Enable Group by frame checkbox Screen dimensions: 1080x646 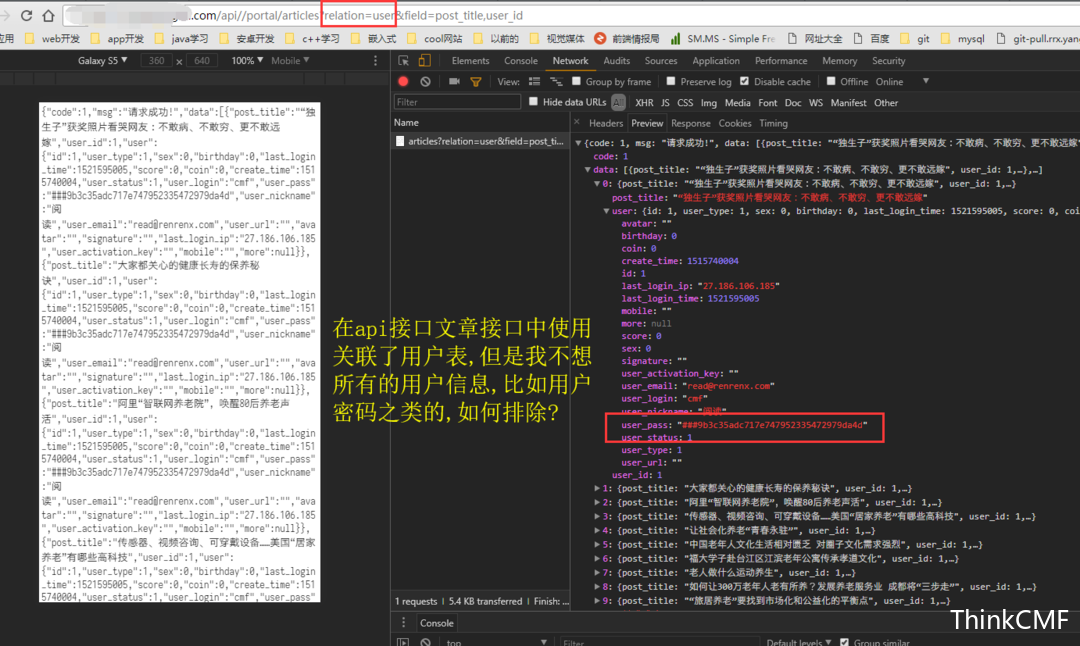[x=577, y=81]
